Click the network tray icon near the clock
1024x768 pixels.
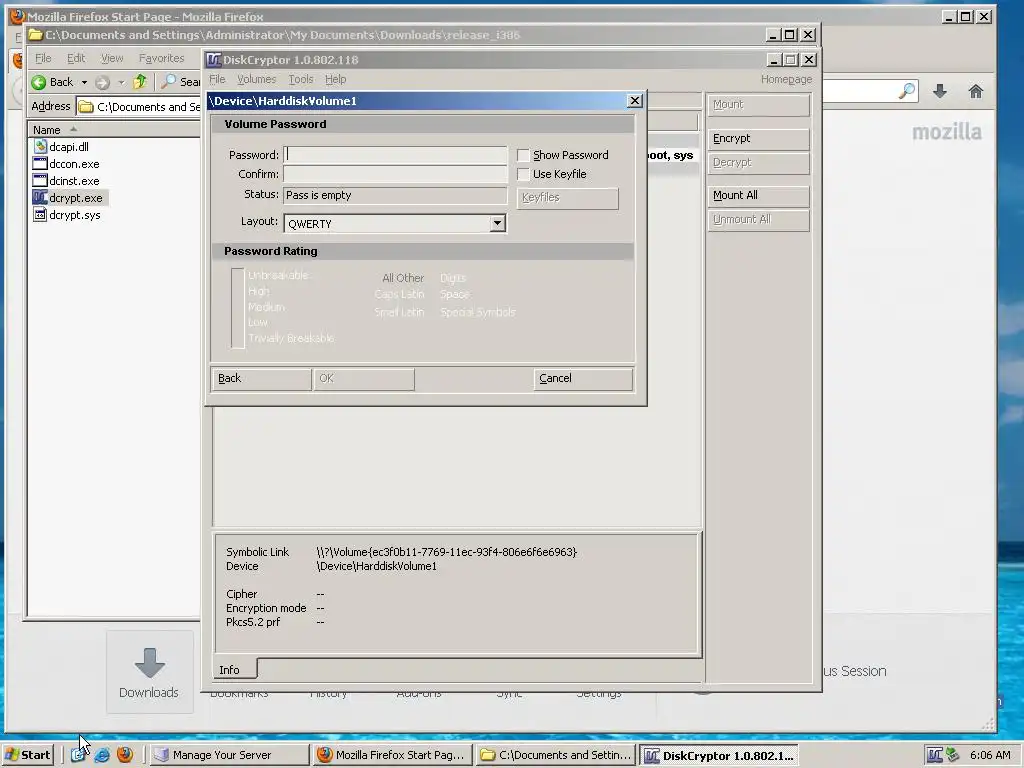pyautogui.click(x=953, y=755)
